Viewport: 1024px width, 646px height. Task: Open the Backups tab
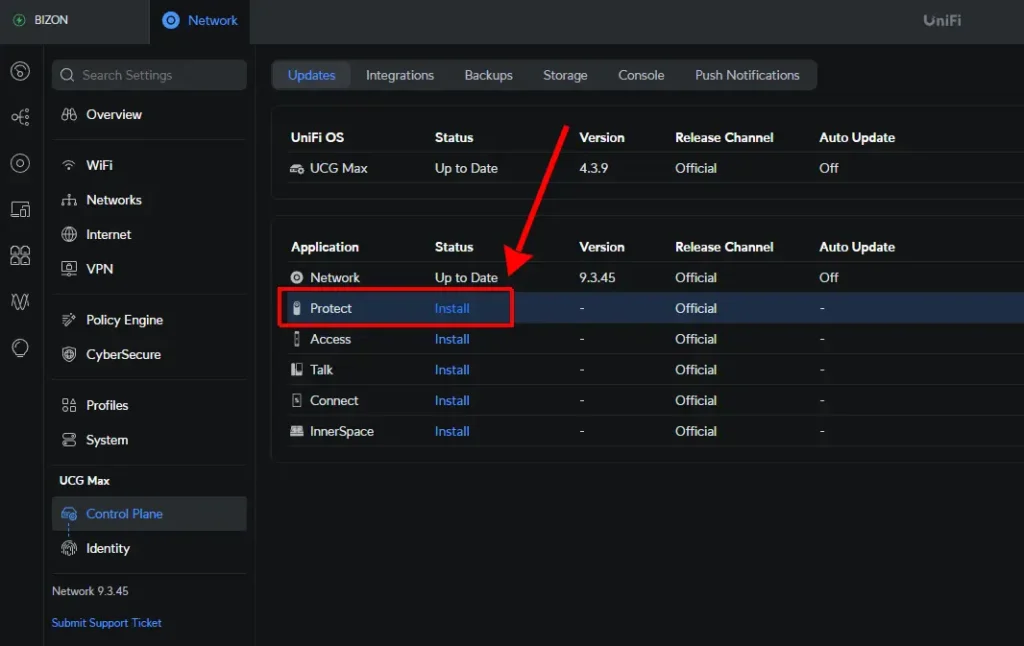click(488, 75)
